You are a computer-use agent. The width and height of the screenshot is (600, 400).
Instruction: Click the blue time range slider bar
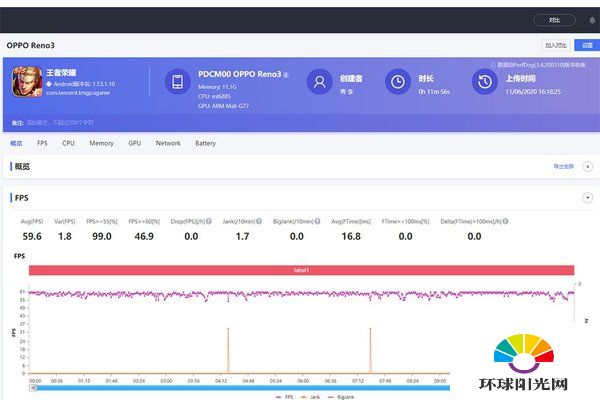pos(243,388)
